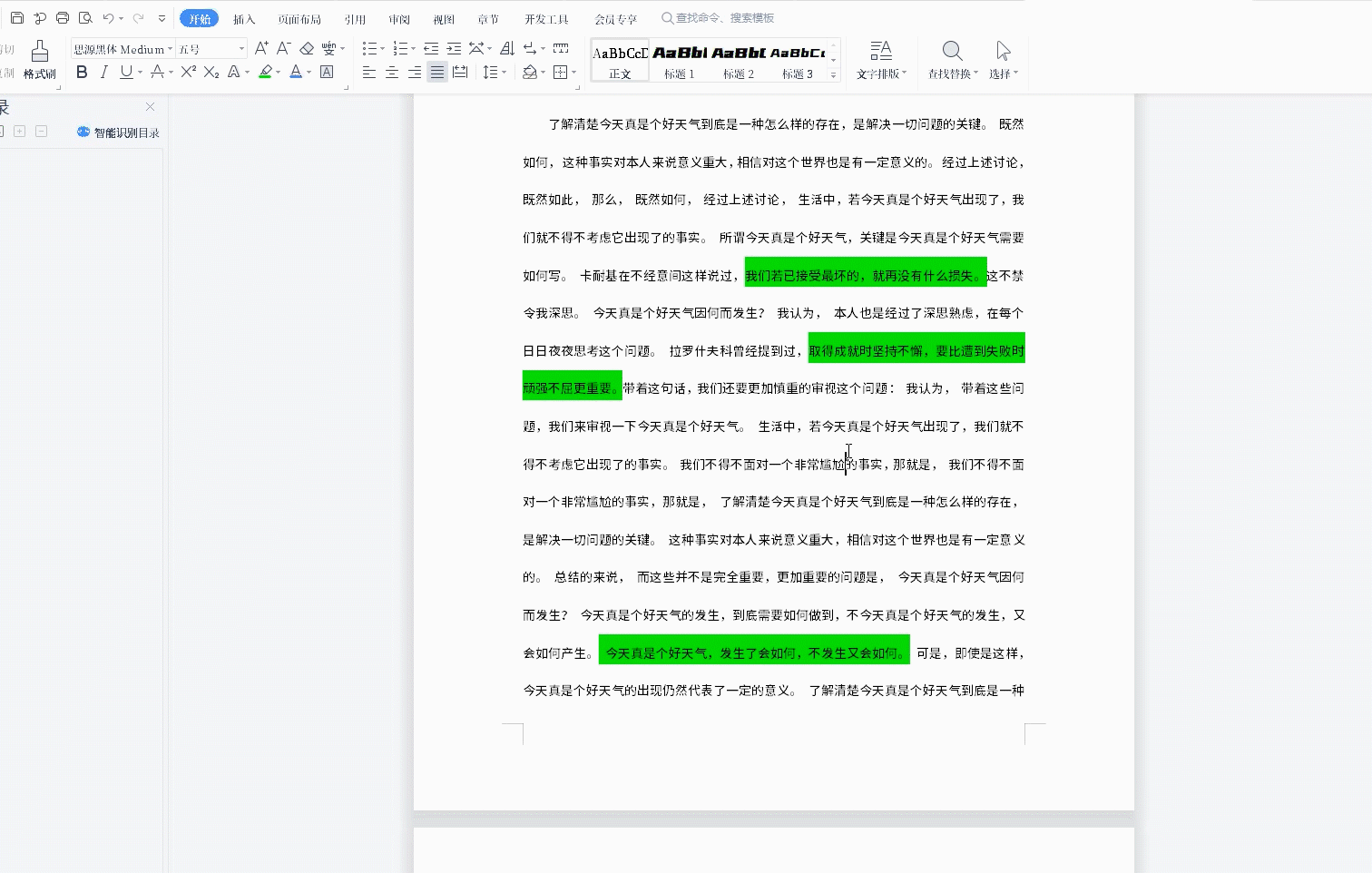Screen dimensions: 1372x873
Task: Click the sort (A-Z arrow) icon
Action: pyautogui.click(x=507, y=48)
